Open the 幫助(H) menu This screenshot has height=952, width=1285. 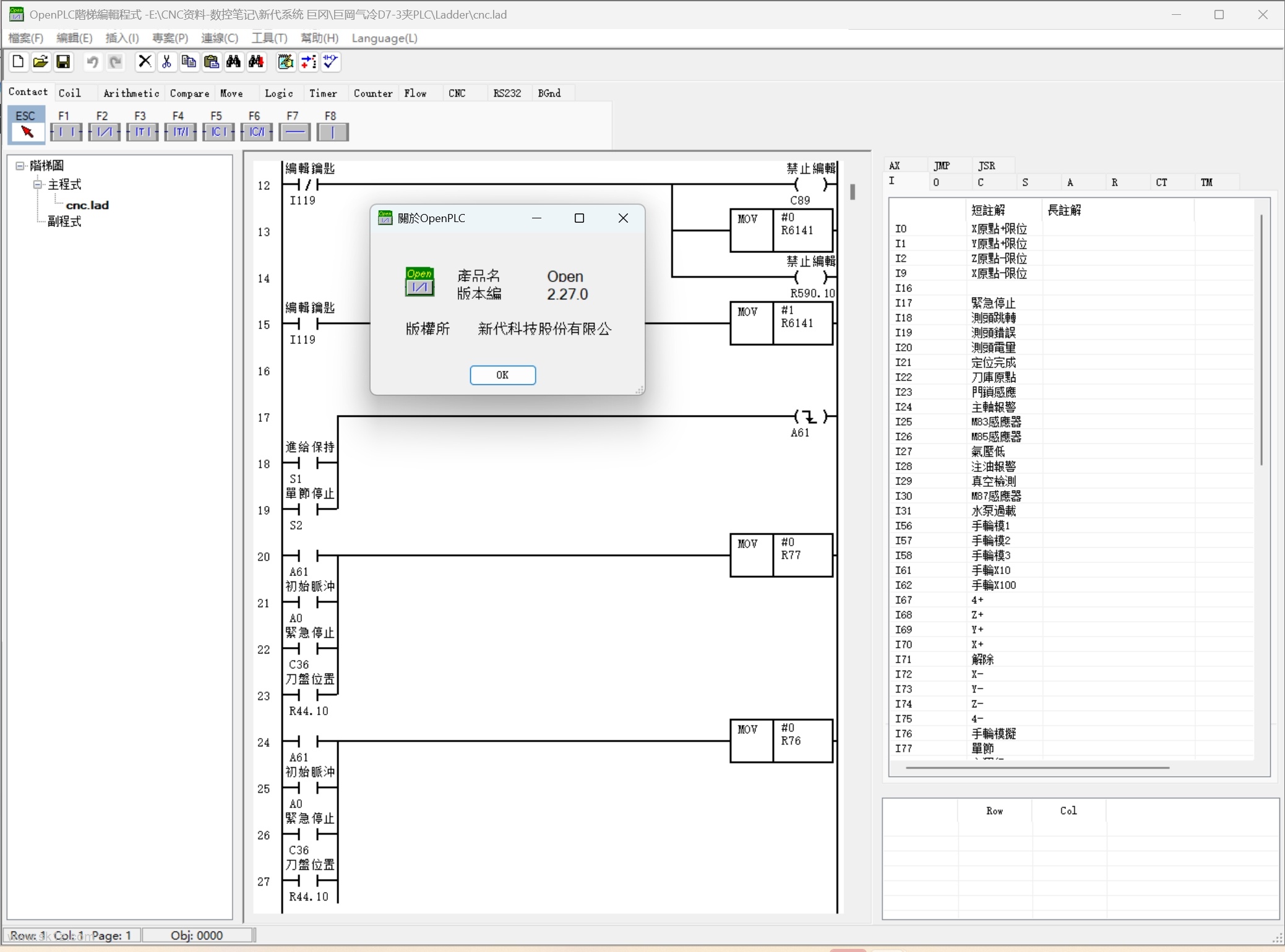pyautogui.click(x=320, y=38)
